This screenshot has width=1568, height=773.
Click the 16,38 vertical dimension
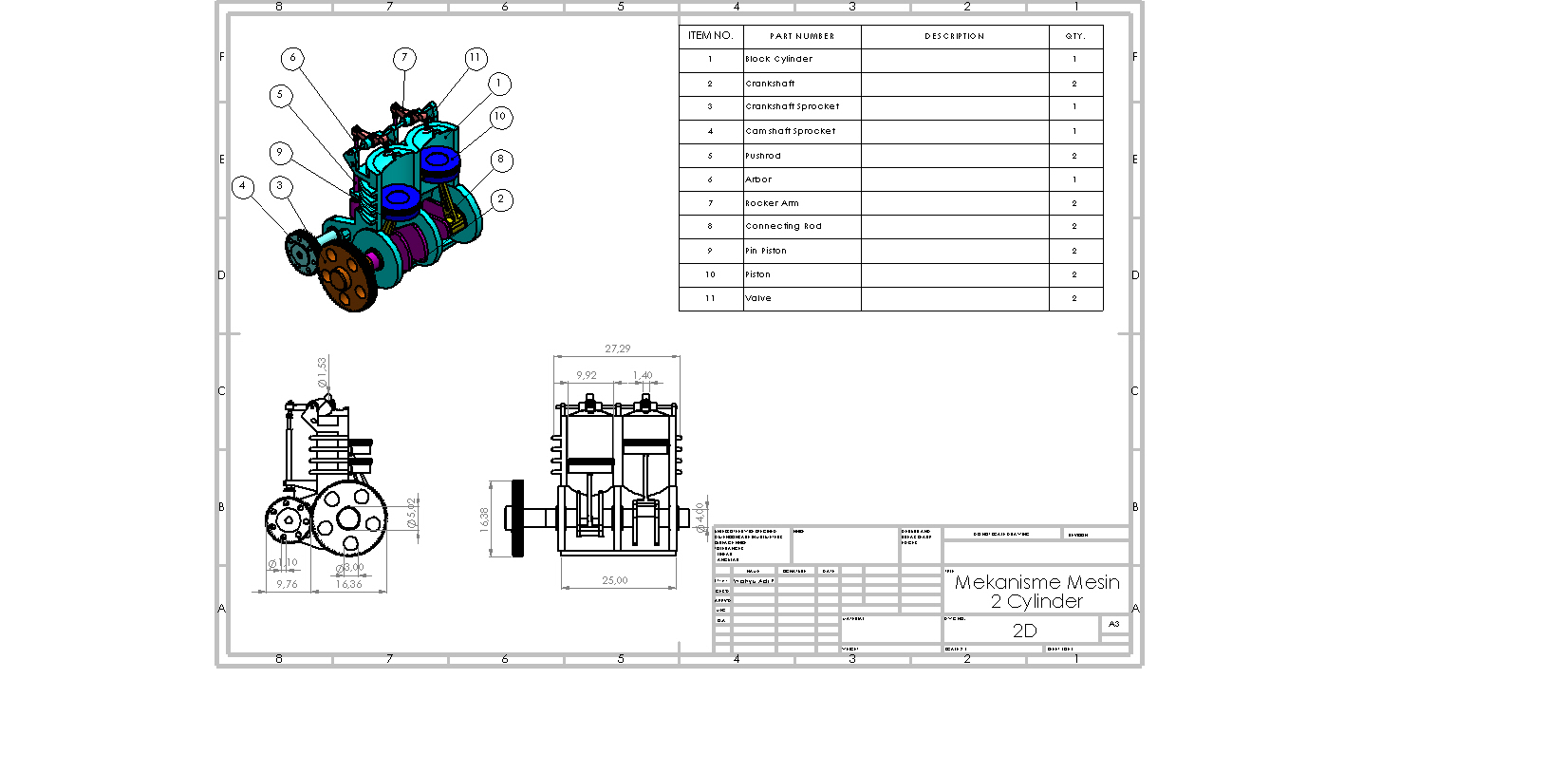pyautogui.click(x=484, y=518)
